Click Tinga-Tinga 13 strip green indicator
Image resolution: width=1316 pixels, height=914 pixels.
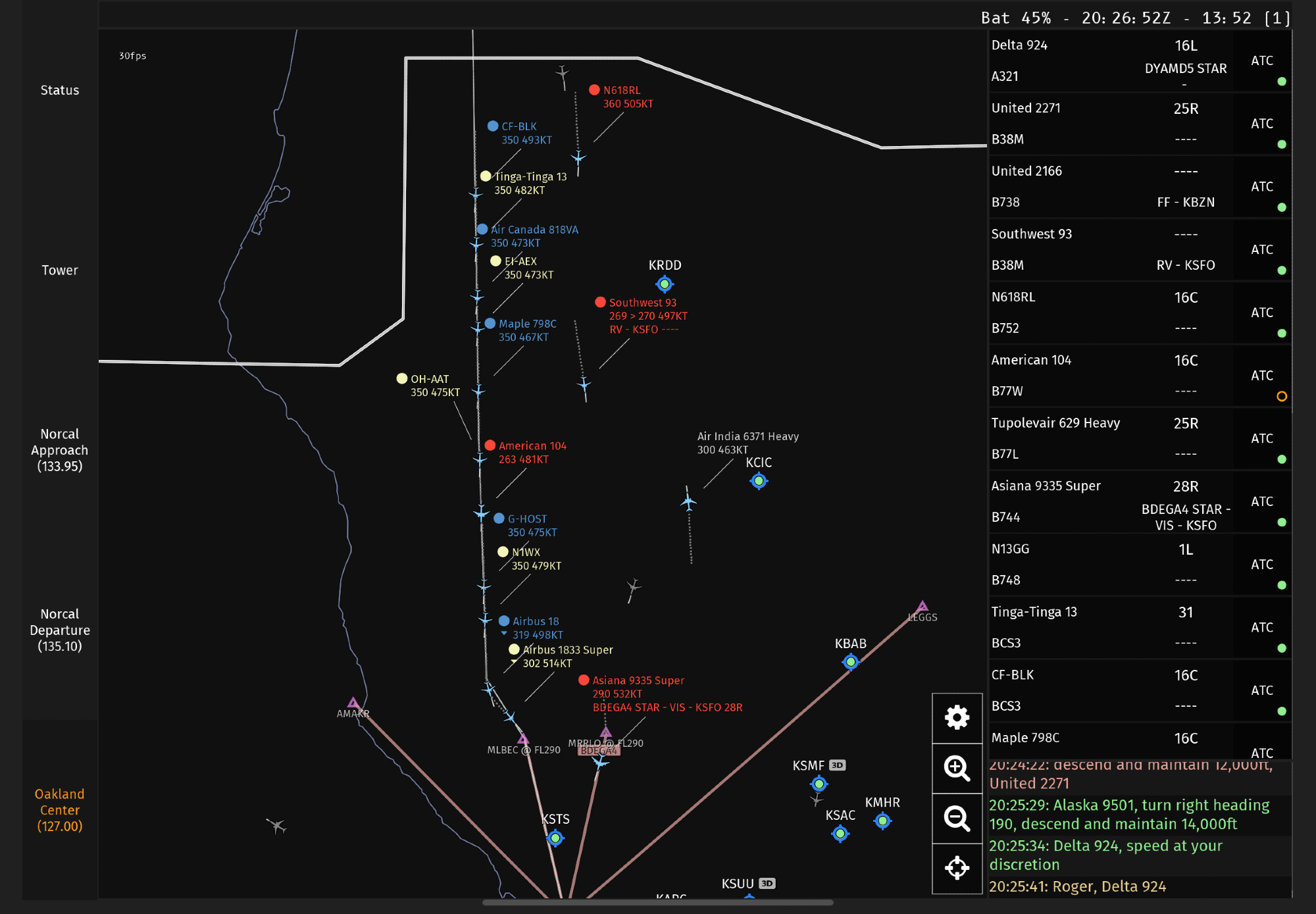[1282, 648]
